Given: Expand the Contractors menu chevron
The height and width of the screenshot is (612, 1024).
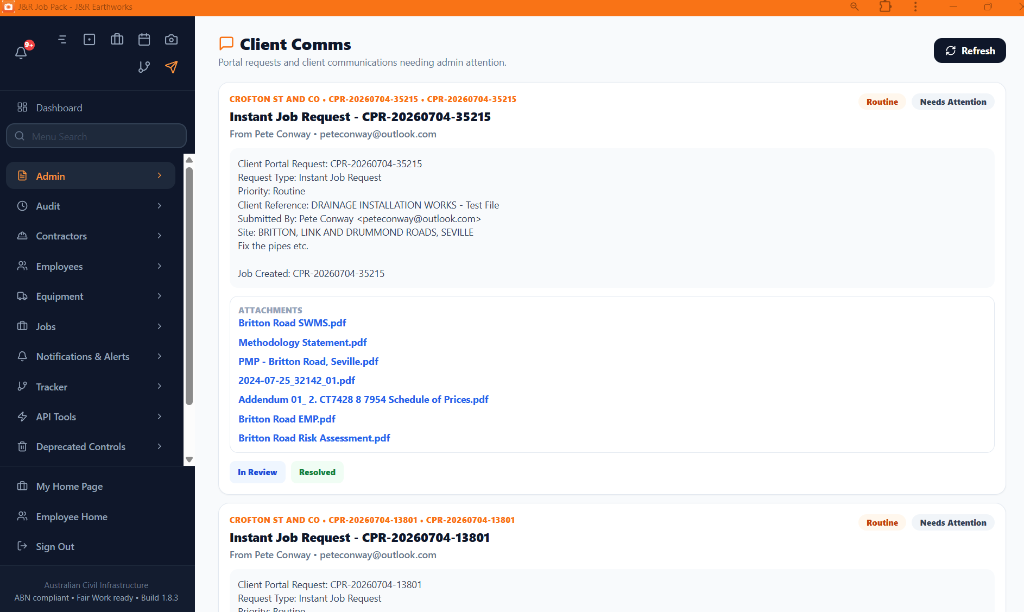Looking at the screenshot, I should (x=159, y=236).
